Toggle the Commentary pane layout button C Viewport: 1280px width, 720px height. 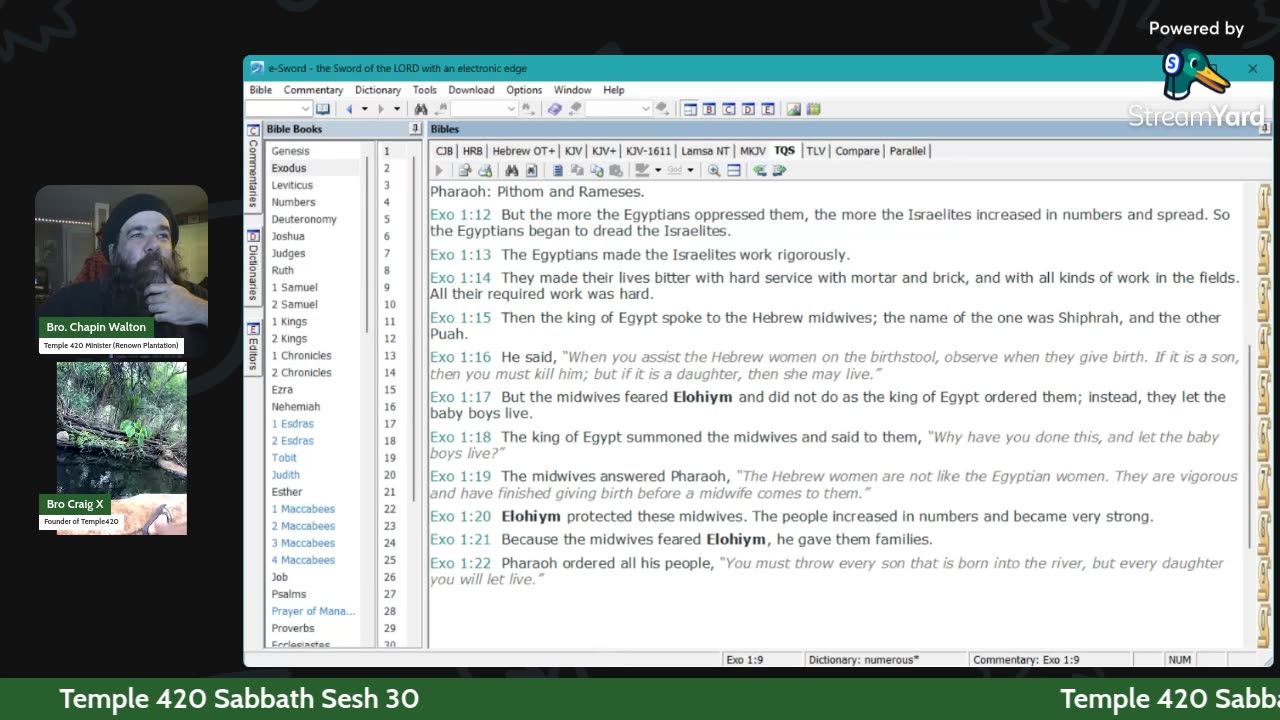729,109
